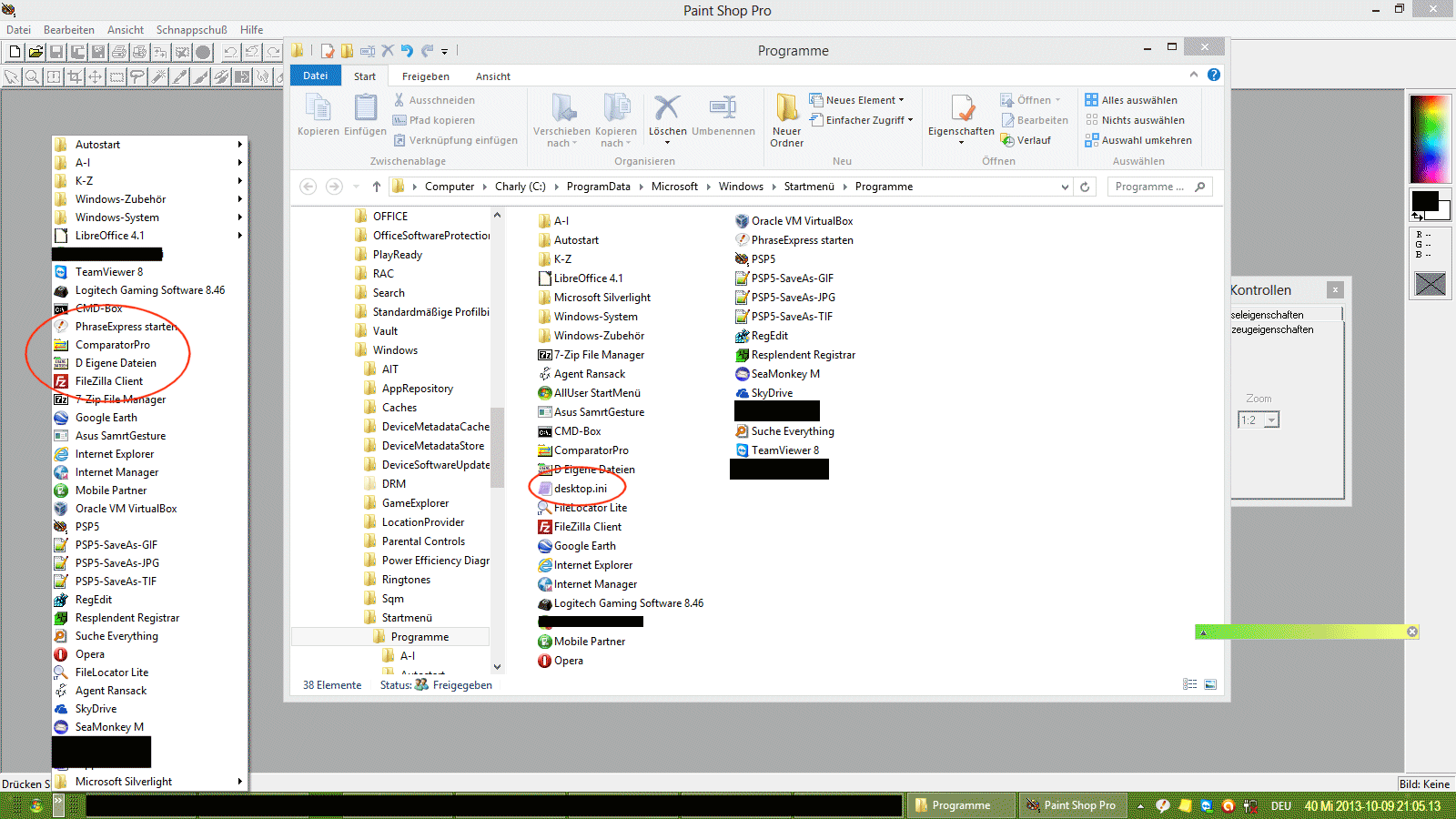
Task: Select desktop.ini in the file list
Action: click(571, 489)
